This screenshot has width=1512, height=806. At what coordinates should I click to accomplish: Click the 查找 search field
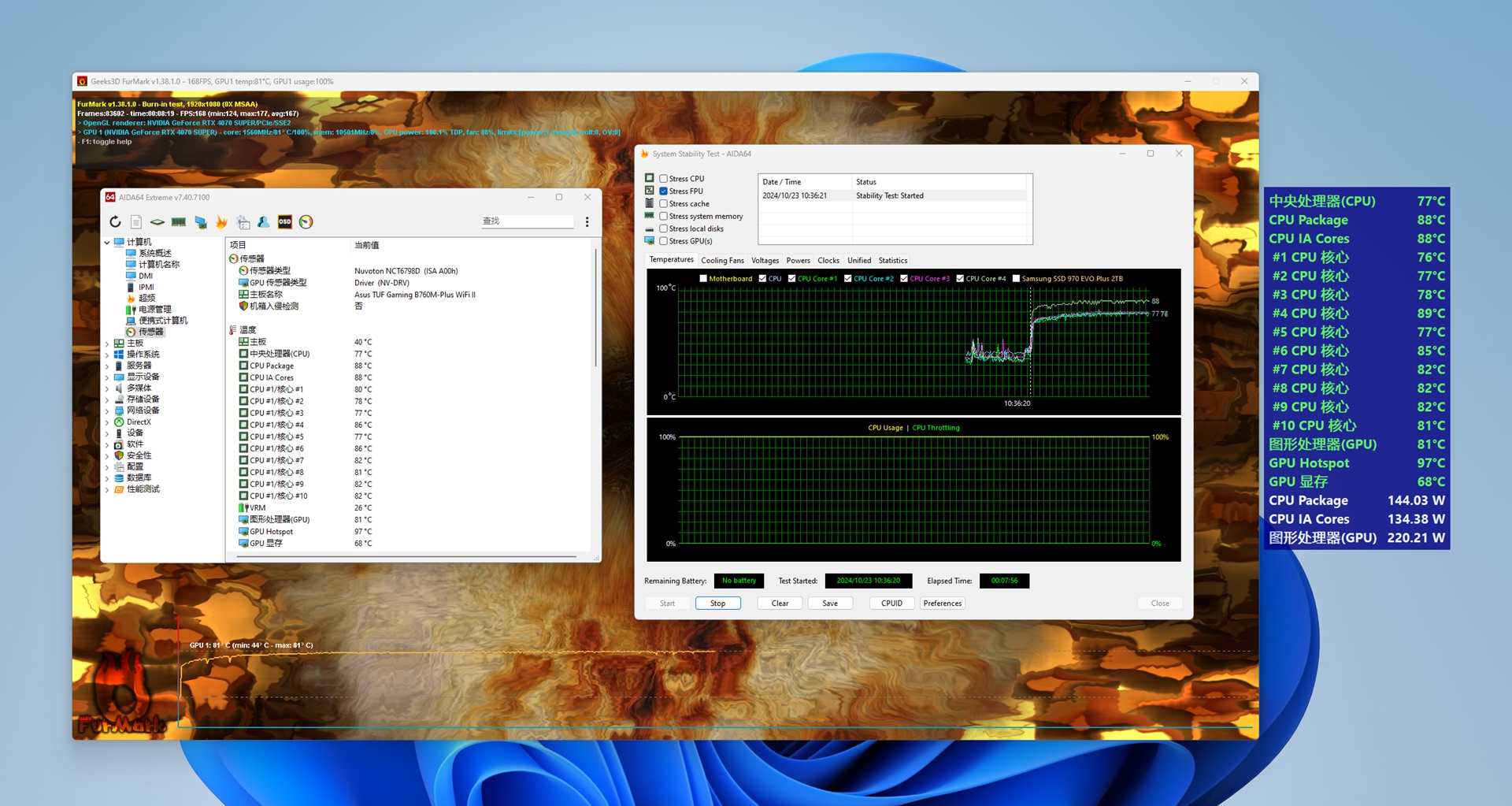[527, 221]
